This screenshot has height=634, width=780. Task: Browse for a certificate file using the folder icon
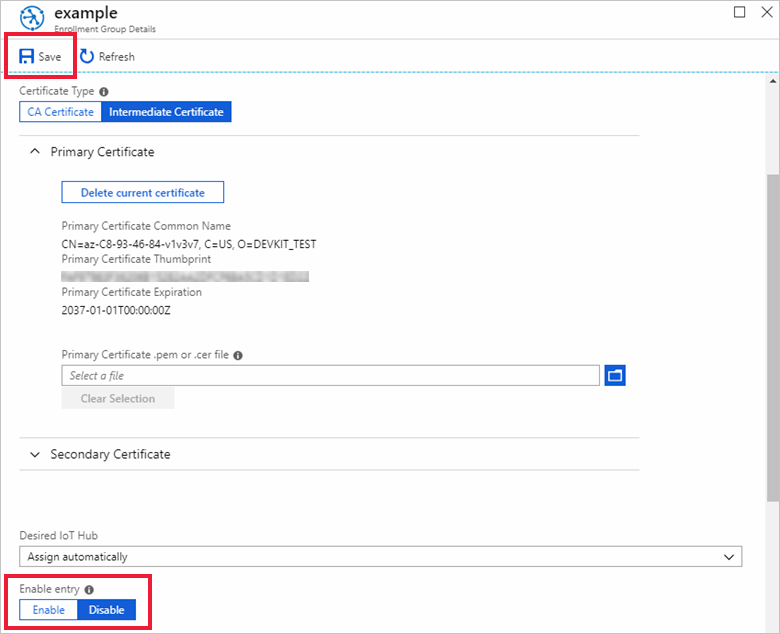coord(615,375)
